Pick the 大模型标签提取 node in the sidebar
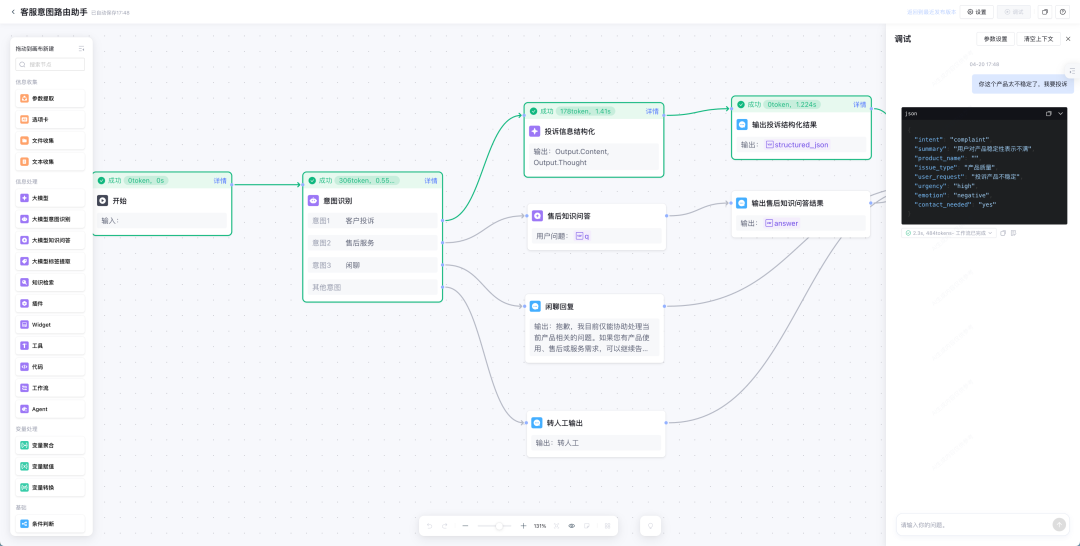The height and width of the screenshot is (546, 1080). (x=50, y=262)
